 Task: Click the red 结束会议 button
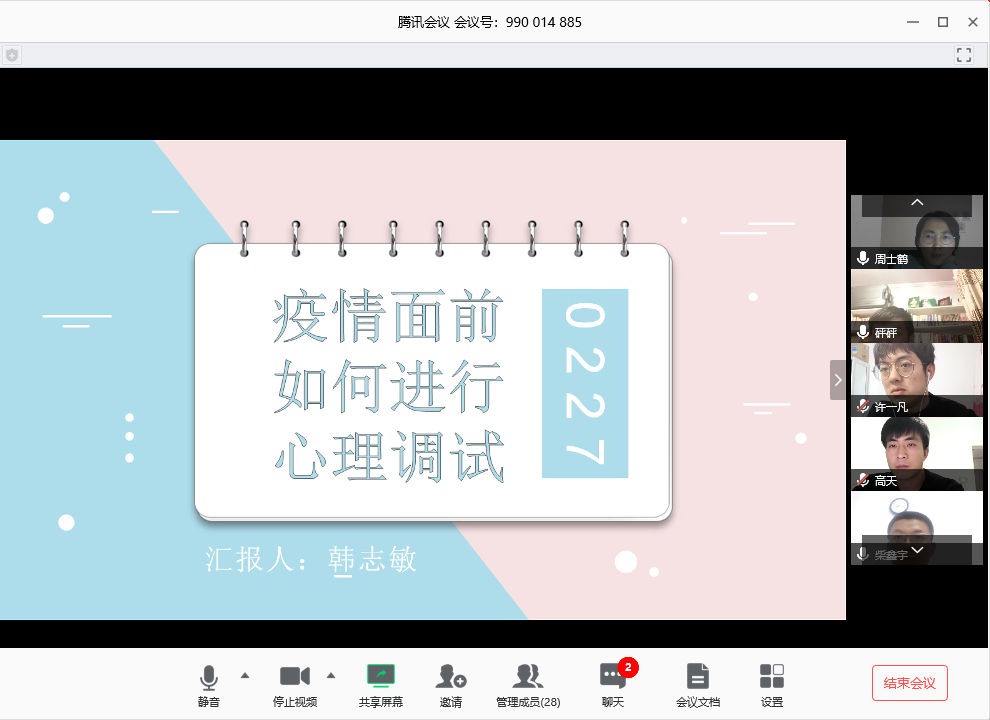(x=909, y=683)
